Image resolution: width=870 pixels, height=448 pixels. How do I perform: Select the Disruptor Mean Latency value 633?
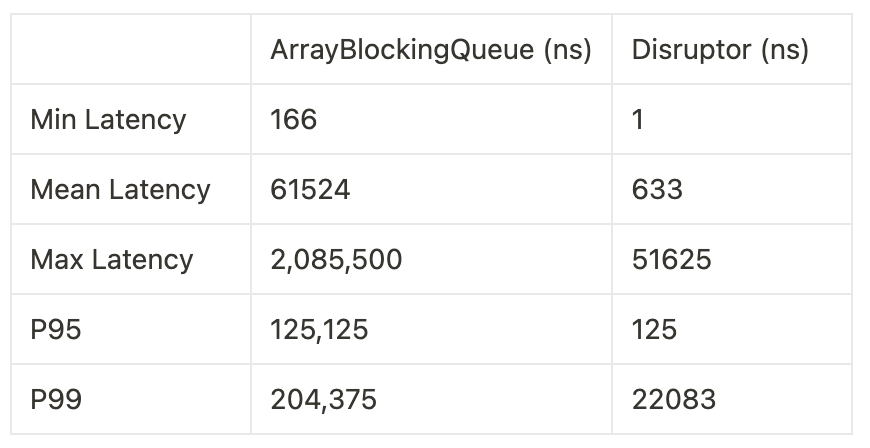(x=657, y=189)
